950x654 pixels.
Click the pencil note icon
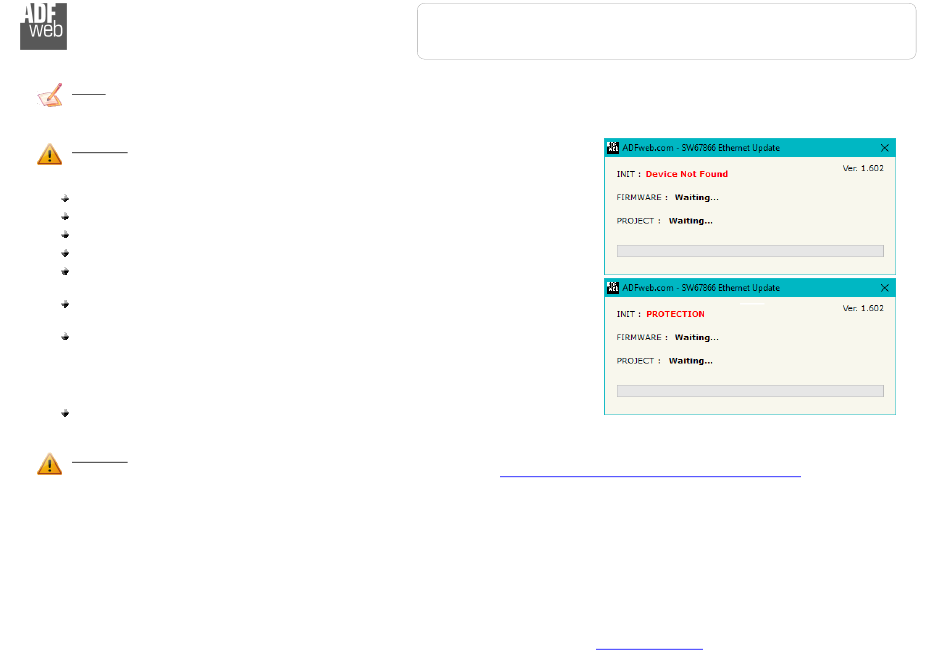click(50, 95)
